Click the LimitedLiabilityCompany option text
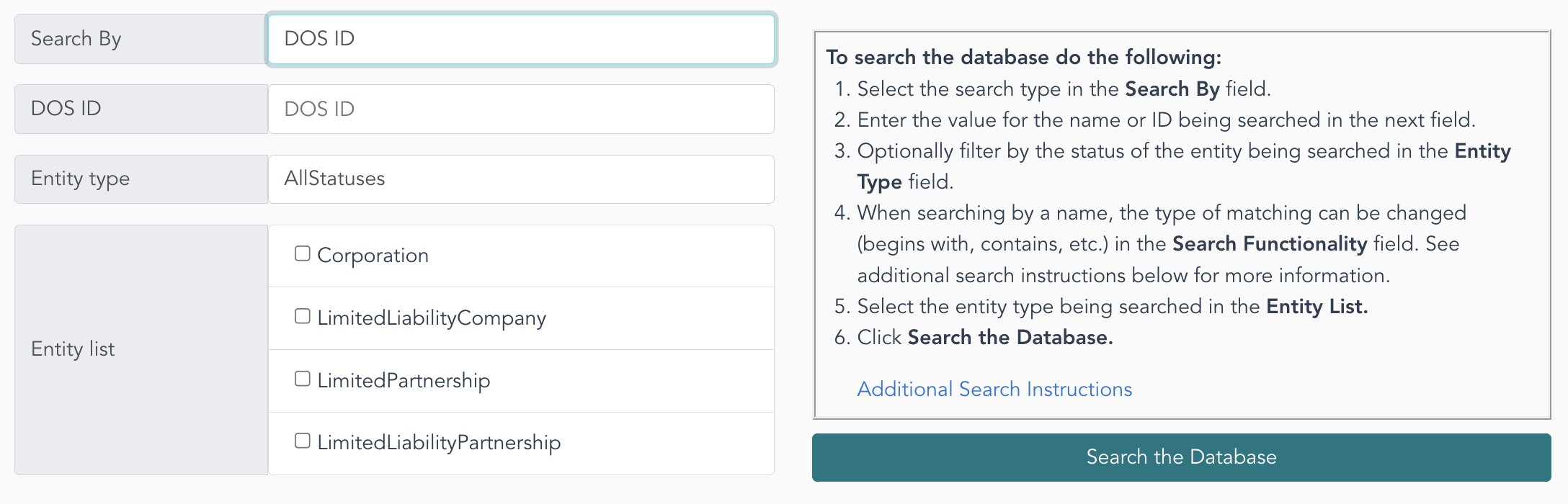This screenshot has height=504, width=1568. tap(432, 318)
